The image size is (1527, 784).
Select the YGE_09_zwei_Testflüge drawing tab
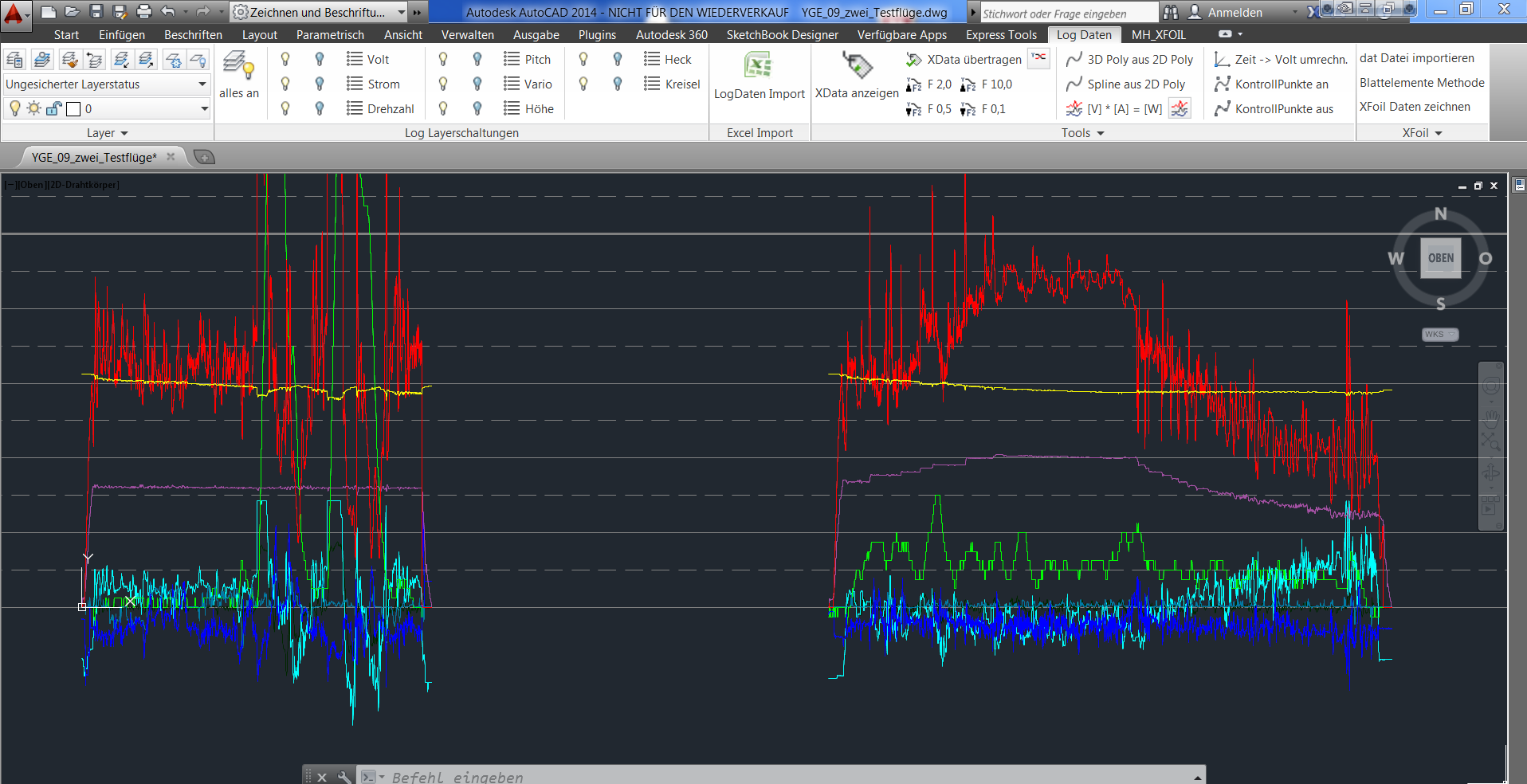[94, 157]
